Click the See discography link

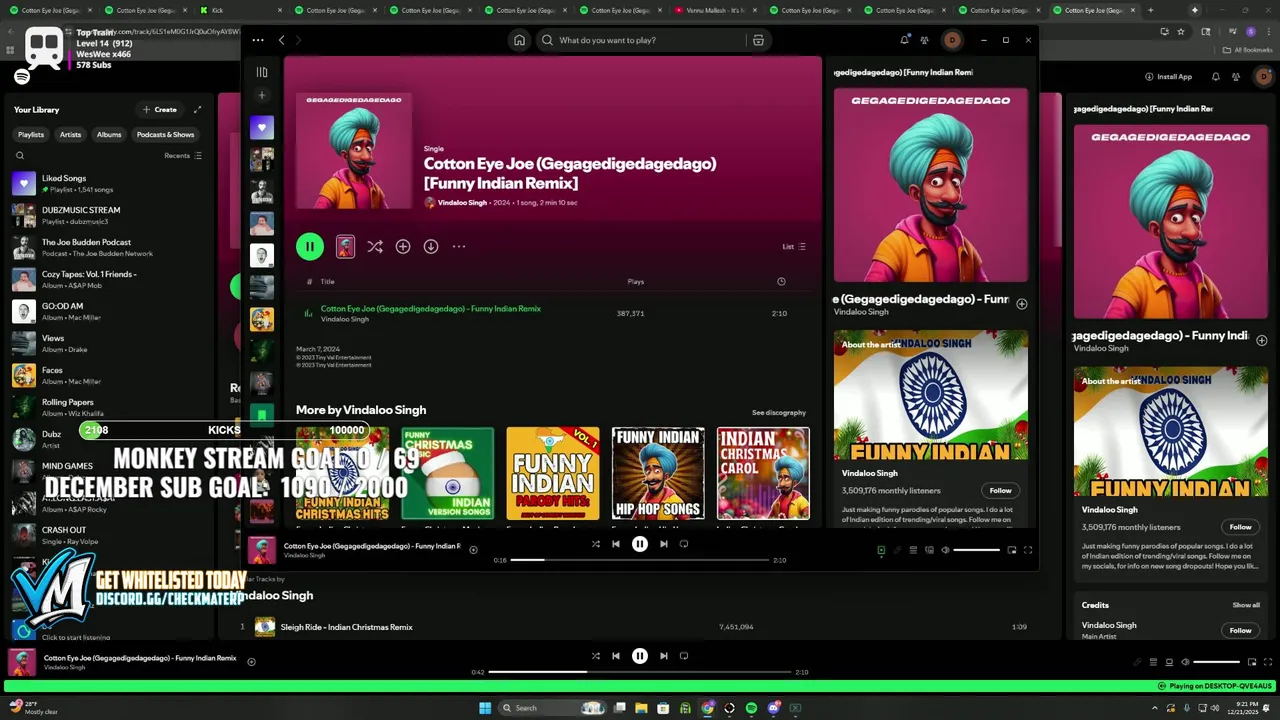point(779,412)
